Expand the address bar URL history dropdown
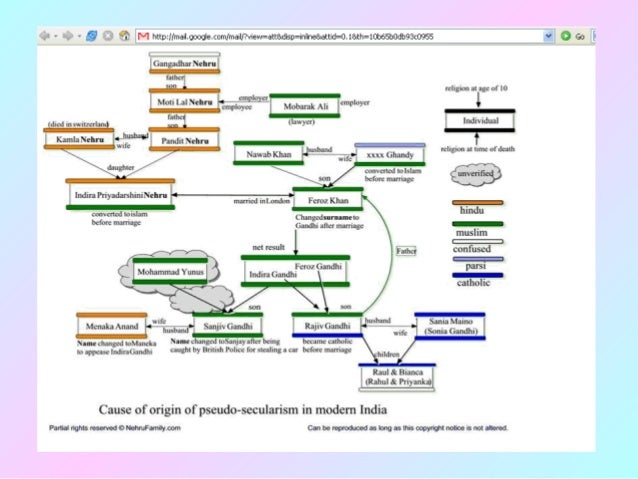The height and width of the screenshot is (479, 638). (548, 36)
